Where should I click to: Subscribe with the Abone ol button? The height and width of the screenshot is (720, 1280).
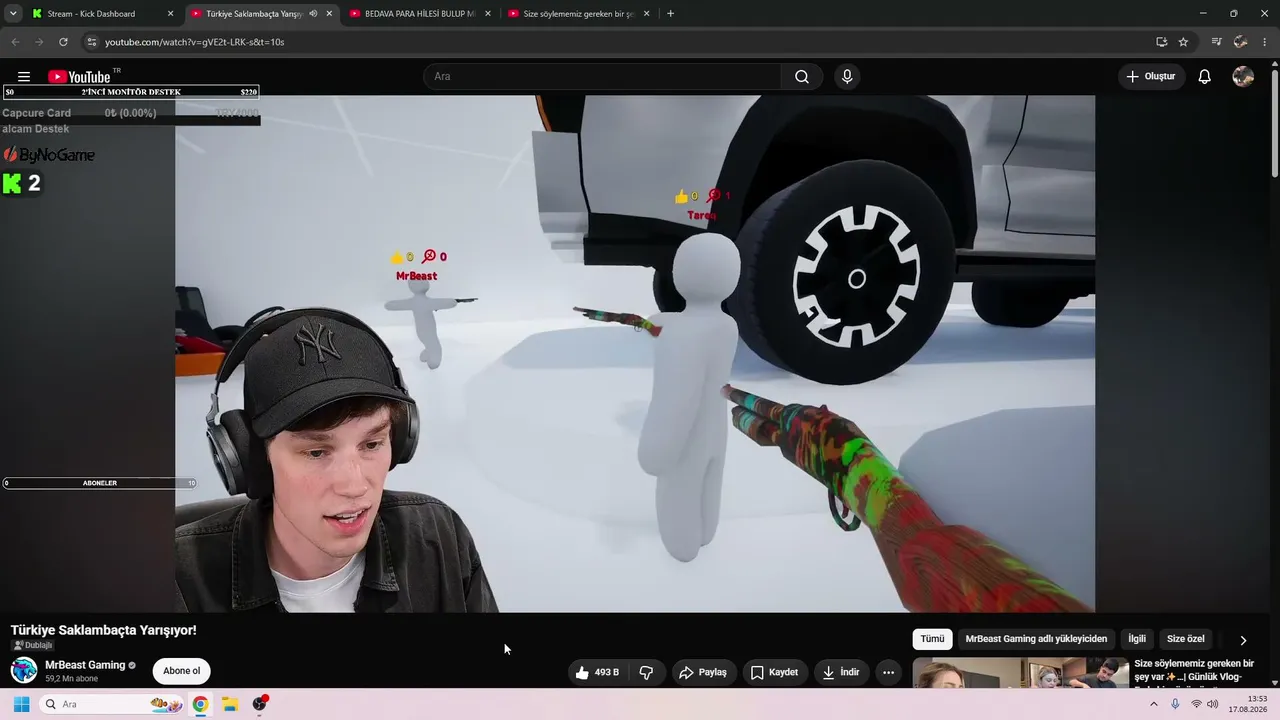coord(181,671)
